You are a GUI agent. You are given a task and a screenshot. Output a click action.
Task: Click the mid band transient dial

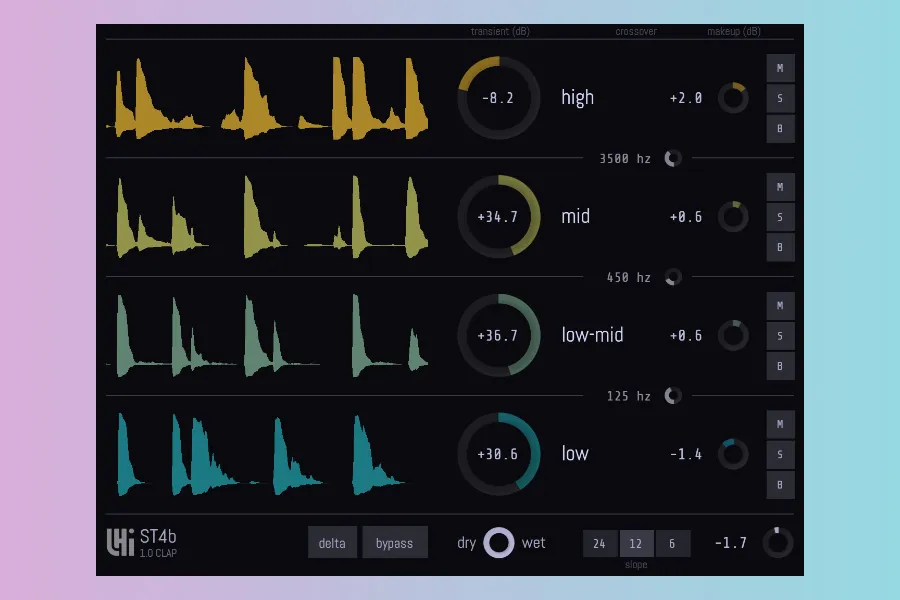coord(498,217)
